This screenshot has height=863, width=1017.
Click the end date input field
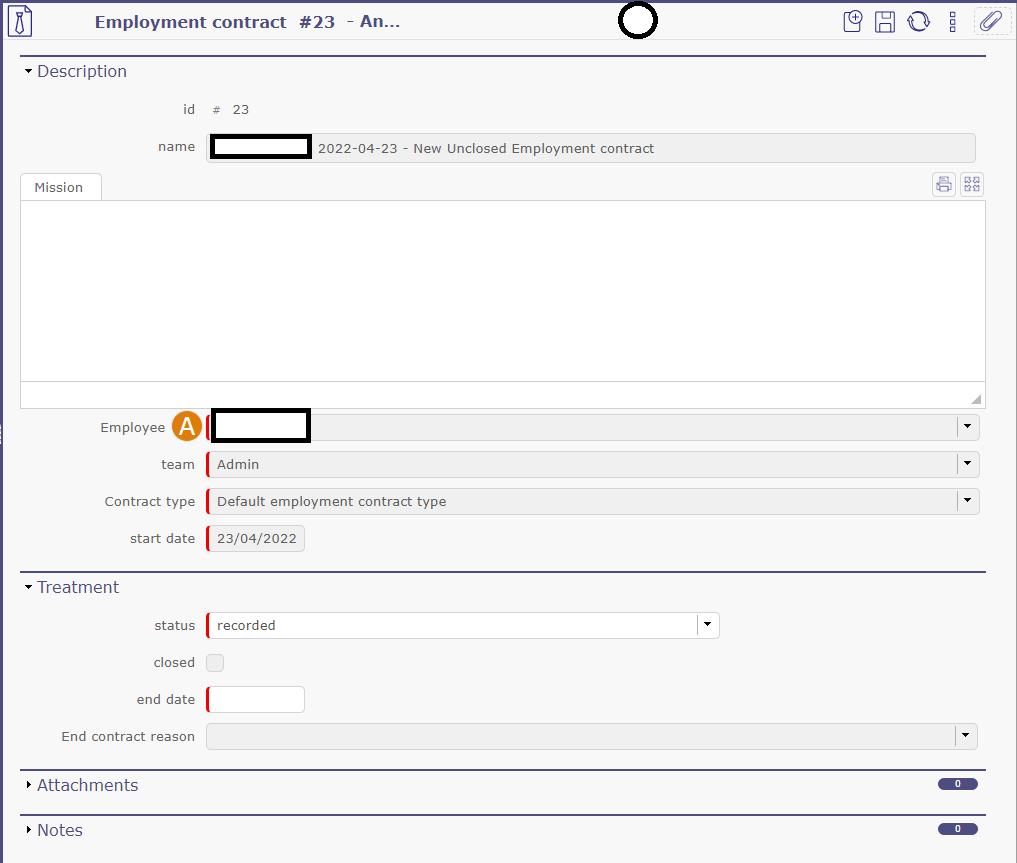click(256, 700)
